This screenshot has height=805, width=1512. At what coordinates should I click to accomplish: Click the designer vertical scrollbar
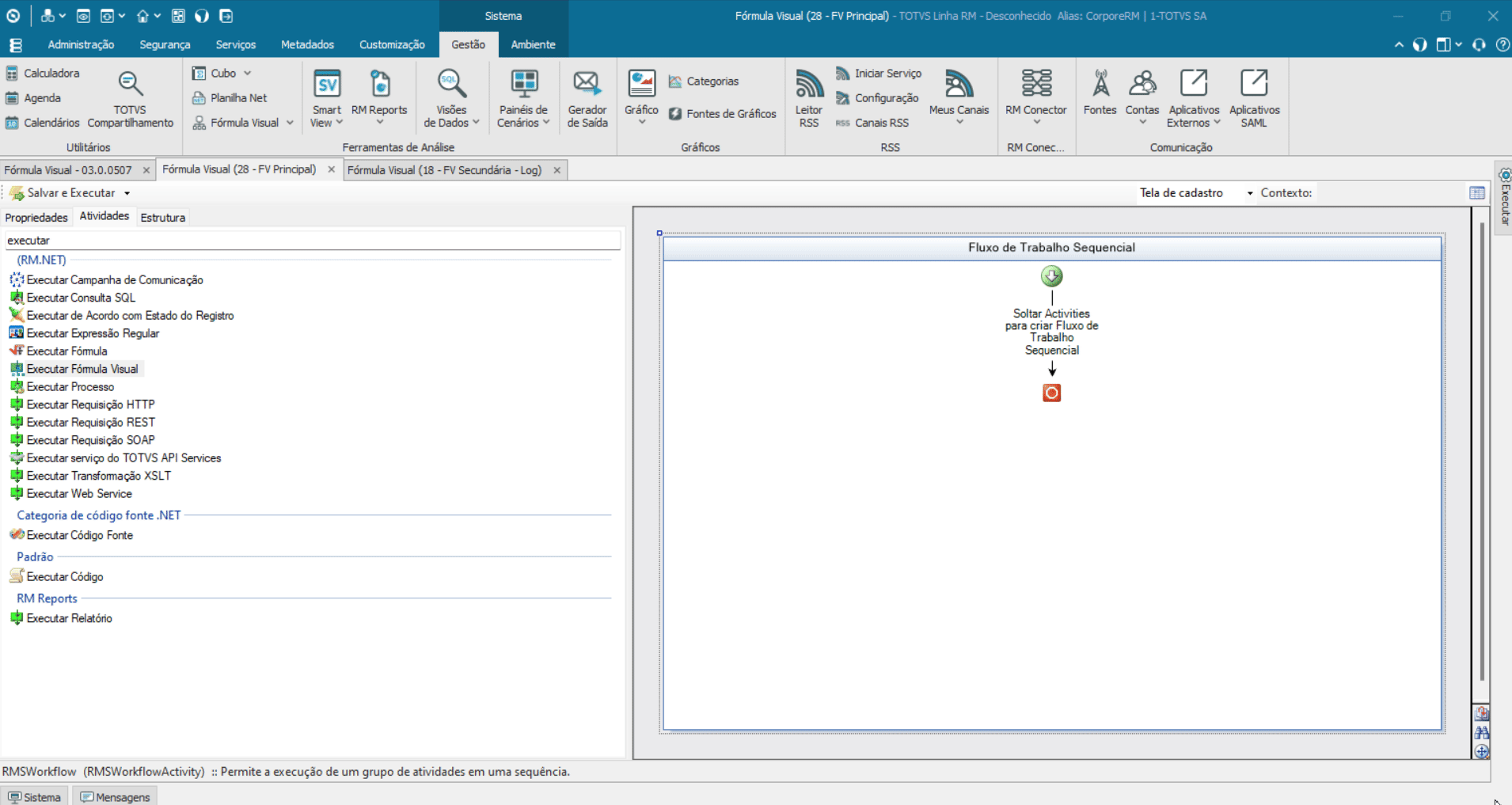[1482, 451]
